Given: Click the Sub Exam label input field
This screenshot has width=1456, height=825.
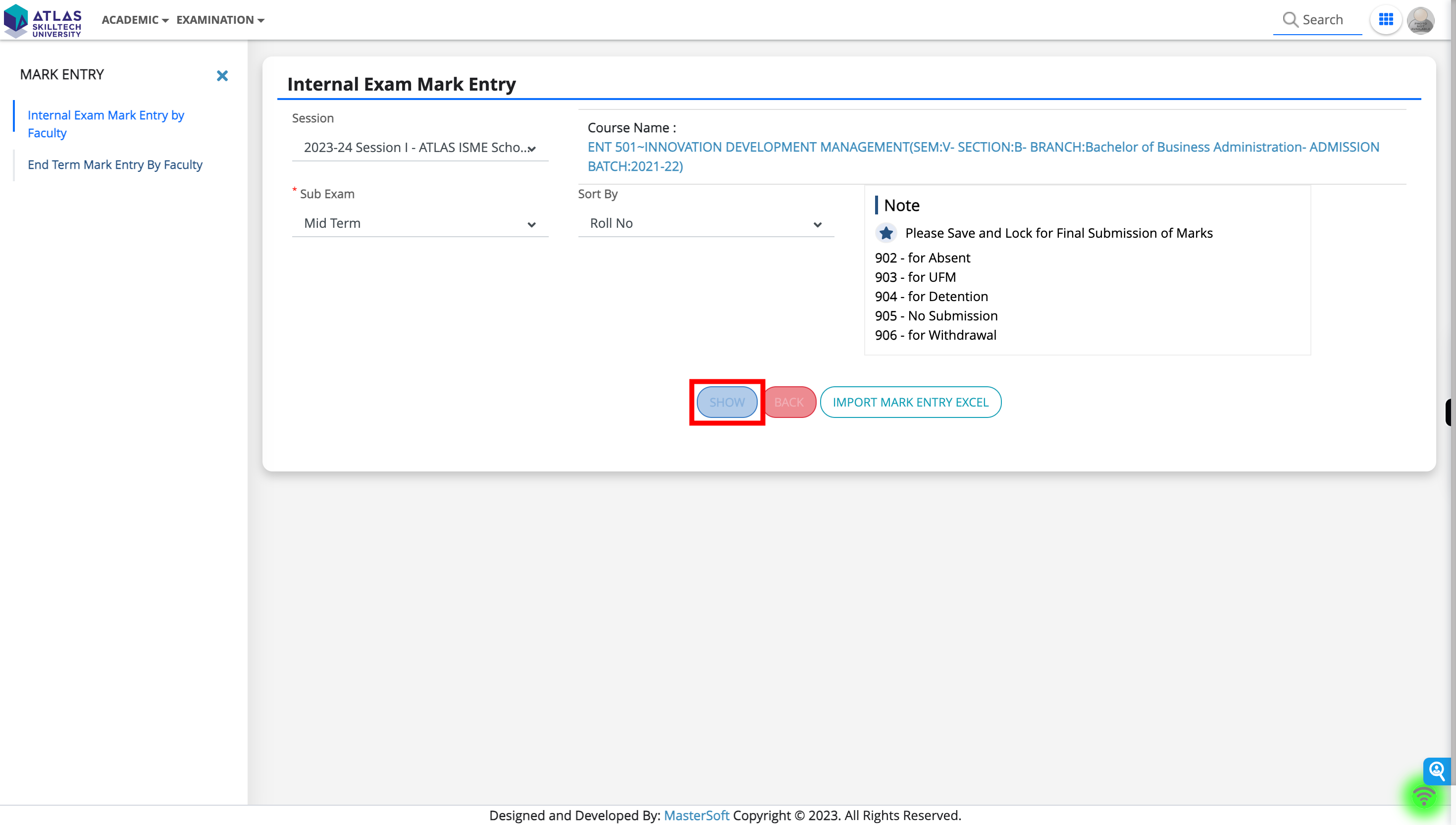Looking at the screenshot, I should coord(419,222).
